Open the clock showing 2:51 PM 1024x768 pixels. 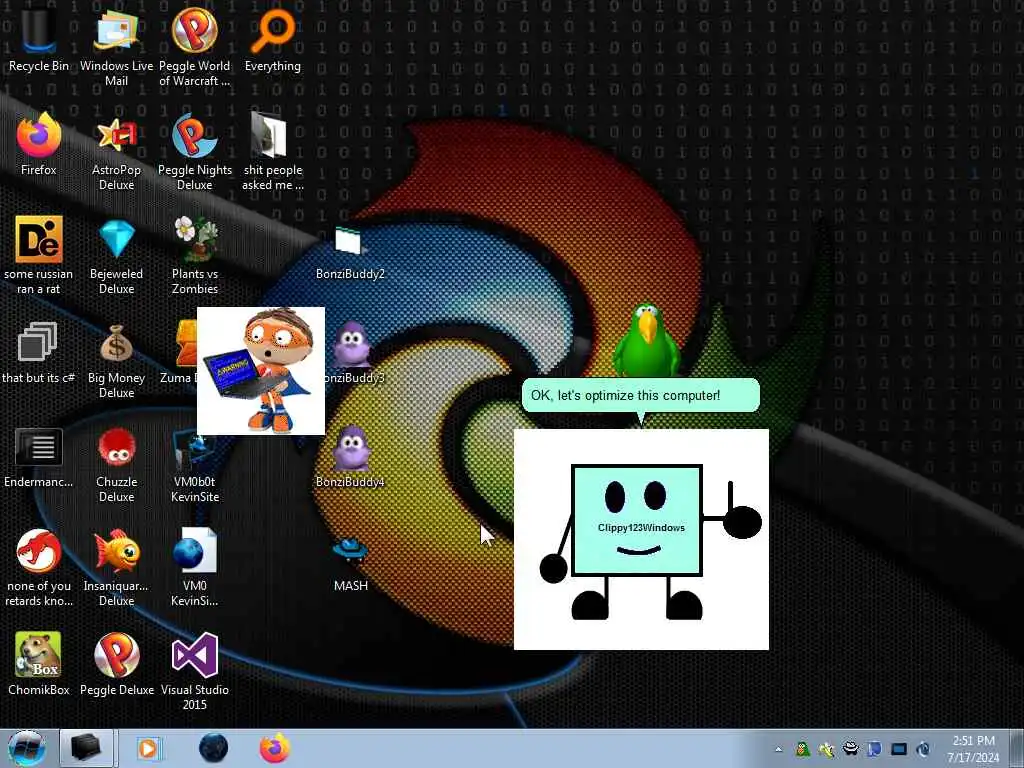click(x=973, y=749)
